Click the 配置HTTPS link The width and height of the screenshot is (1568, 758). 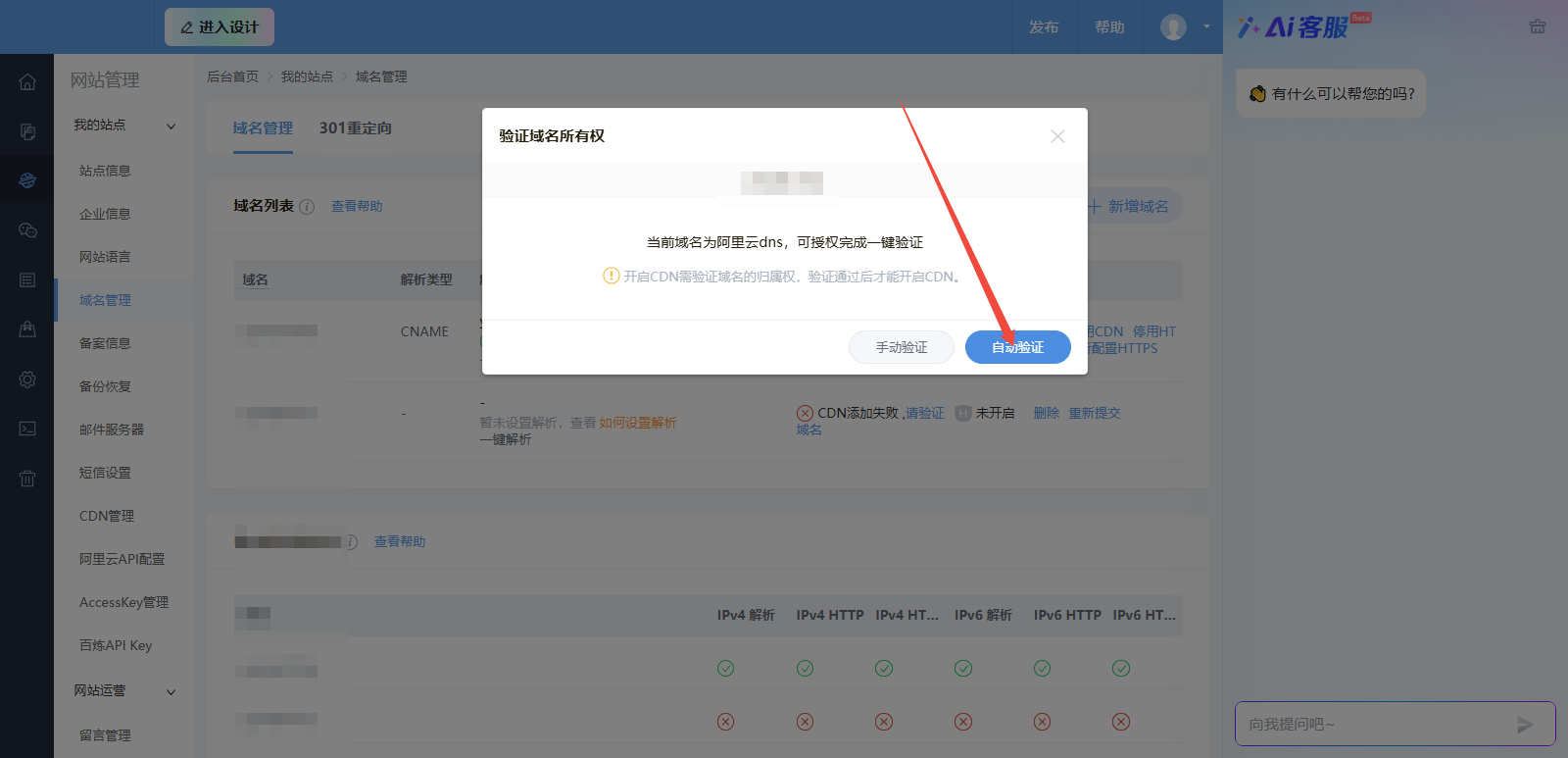tap(1124, 348)
